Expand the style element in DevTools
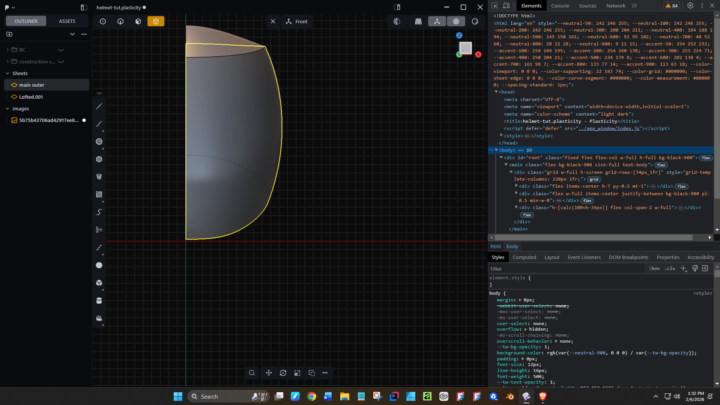 click(x=501, y=135)
